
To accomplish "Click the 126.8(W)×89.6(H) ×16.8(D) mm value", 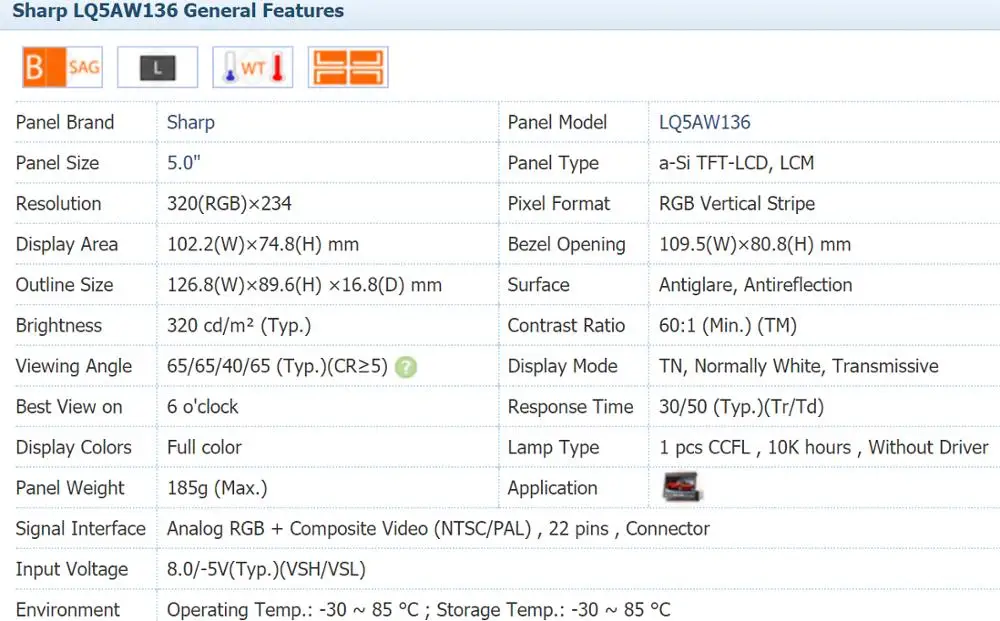I will [304, 285].
